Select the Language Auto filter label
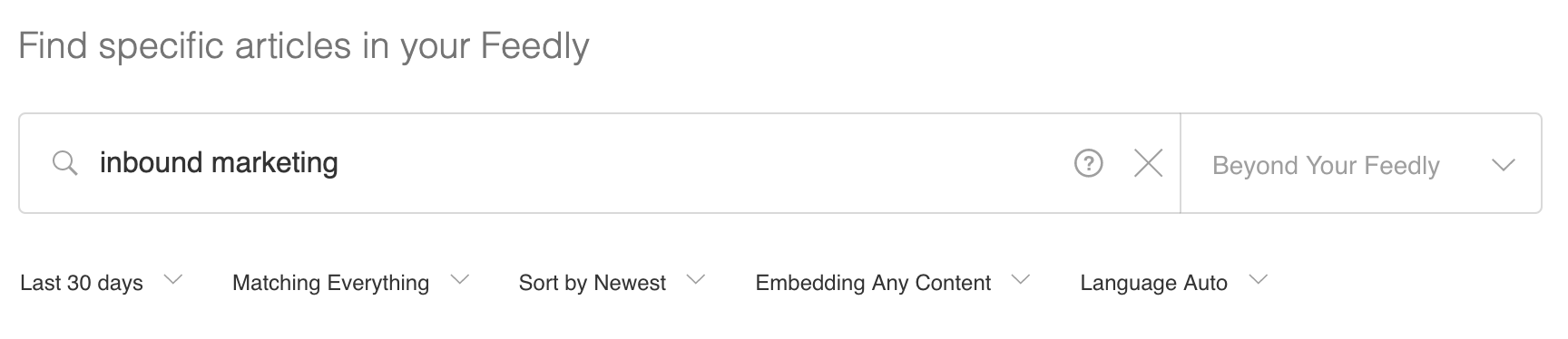This screenshot has height=339, width=1568. pyautogui.click(x=1153, y=283)
